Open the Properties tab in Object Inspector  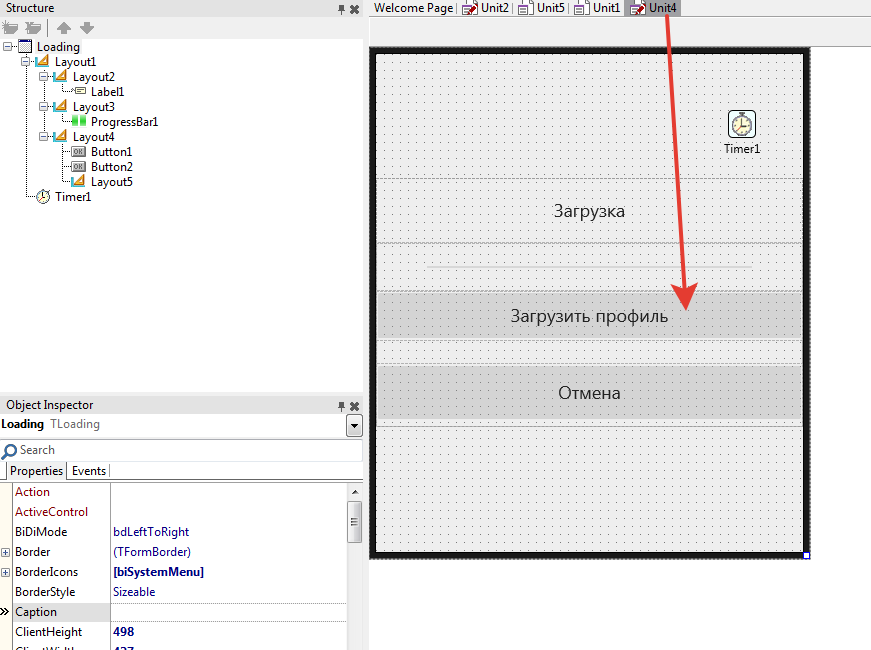tap(36, 471)
